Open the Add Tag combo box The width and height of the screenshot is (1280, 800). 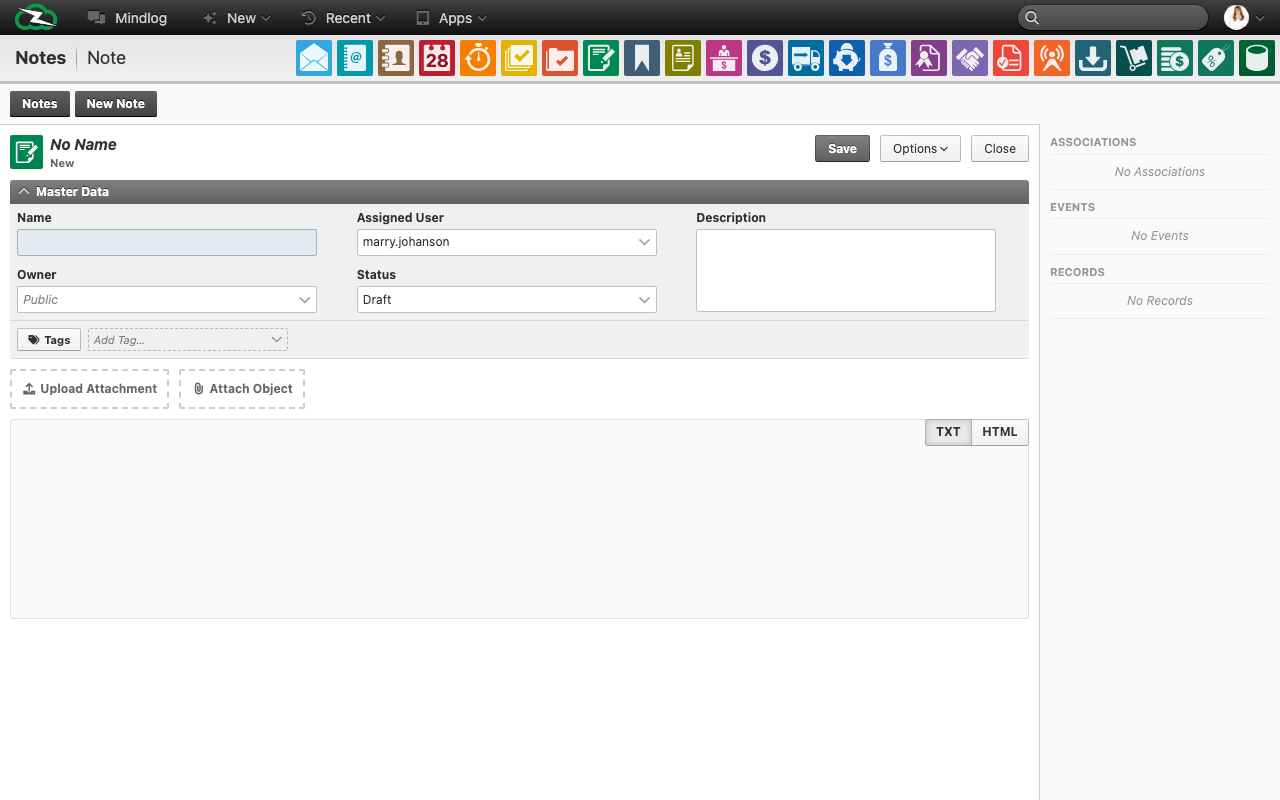point(188,340)
